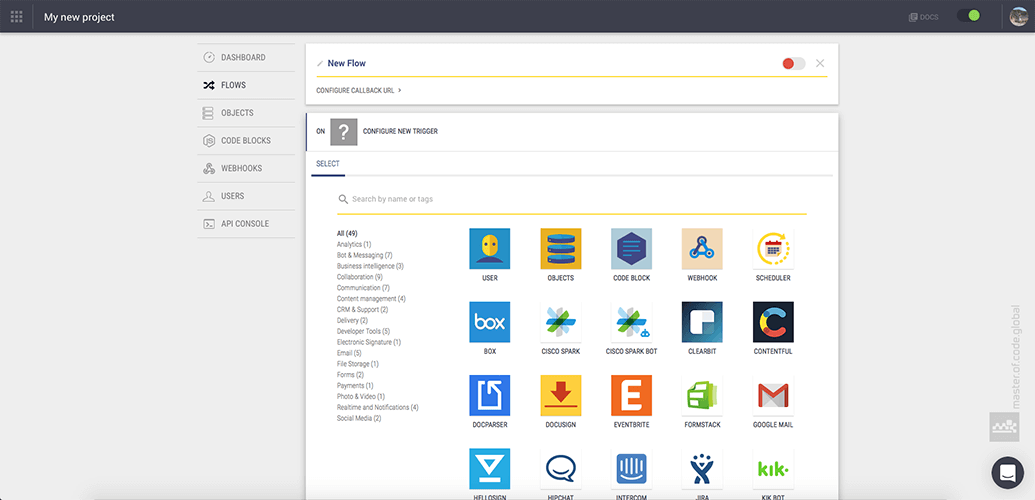Filter by File Storage (1)
This screenshot has height=500, width=1035.
point(358,364)
